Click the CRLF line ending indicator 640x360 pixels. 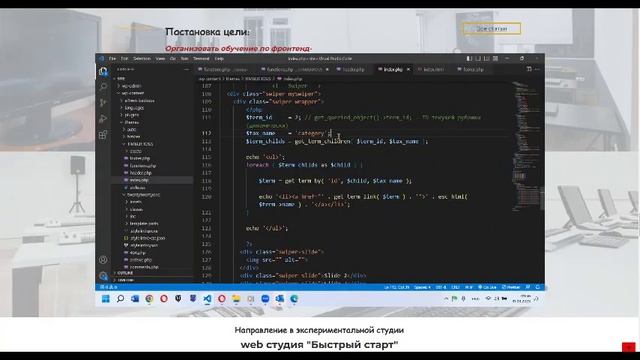click(x=455, y=287)
